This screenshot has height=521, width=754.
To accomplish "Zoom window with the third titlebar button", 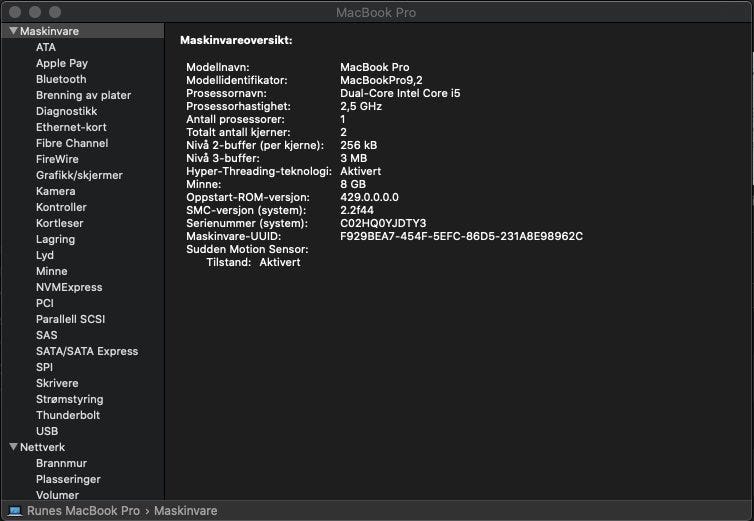I will pyautogui.click(x=55, y=12).
